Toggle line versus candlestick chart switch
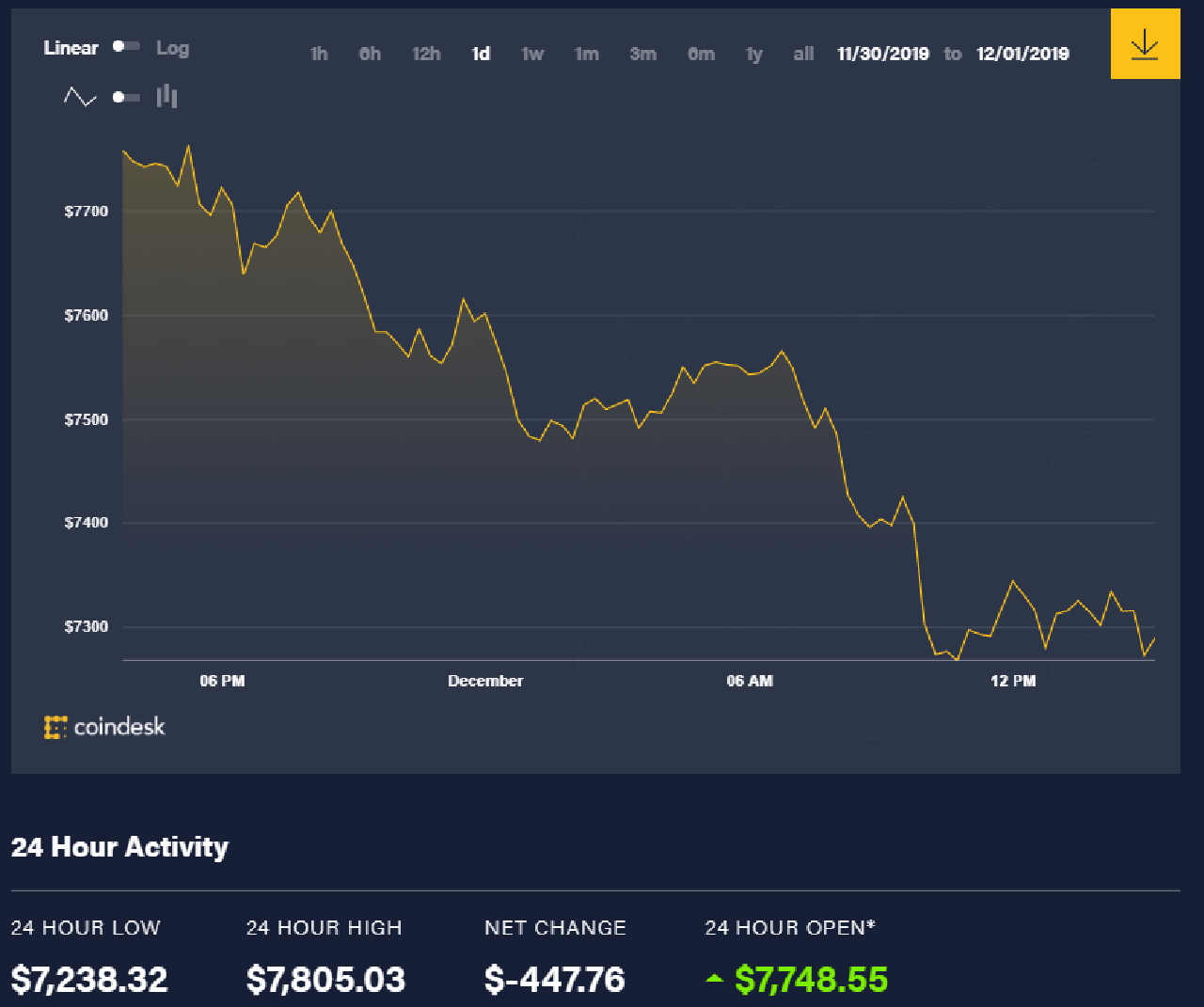Viewport: 1204px width, 1007px height. 127,97
